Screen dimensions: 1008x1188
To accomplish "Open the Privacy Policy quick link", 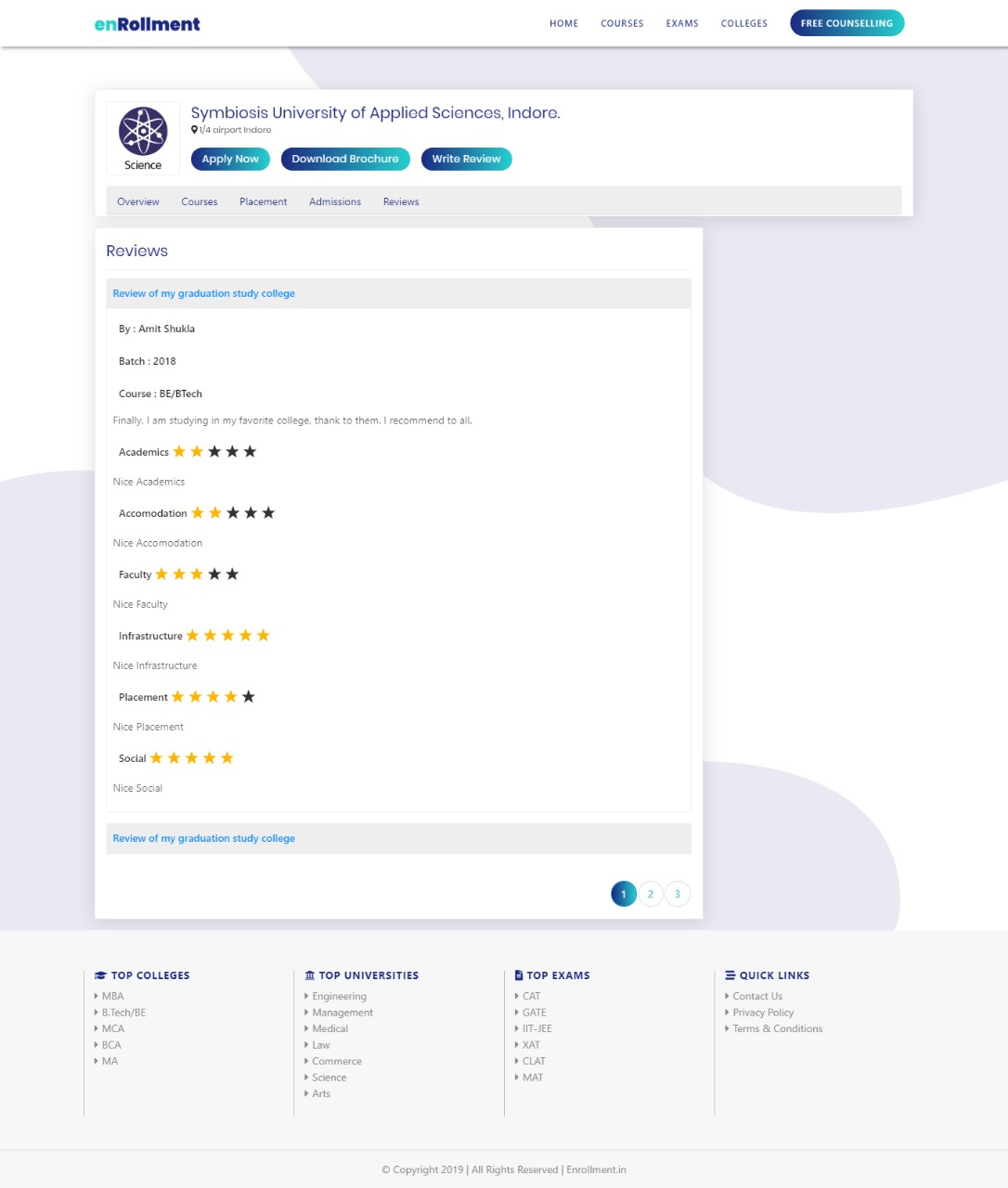I will pyautogui.click(x=763, y=1013).
